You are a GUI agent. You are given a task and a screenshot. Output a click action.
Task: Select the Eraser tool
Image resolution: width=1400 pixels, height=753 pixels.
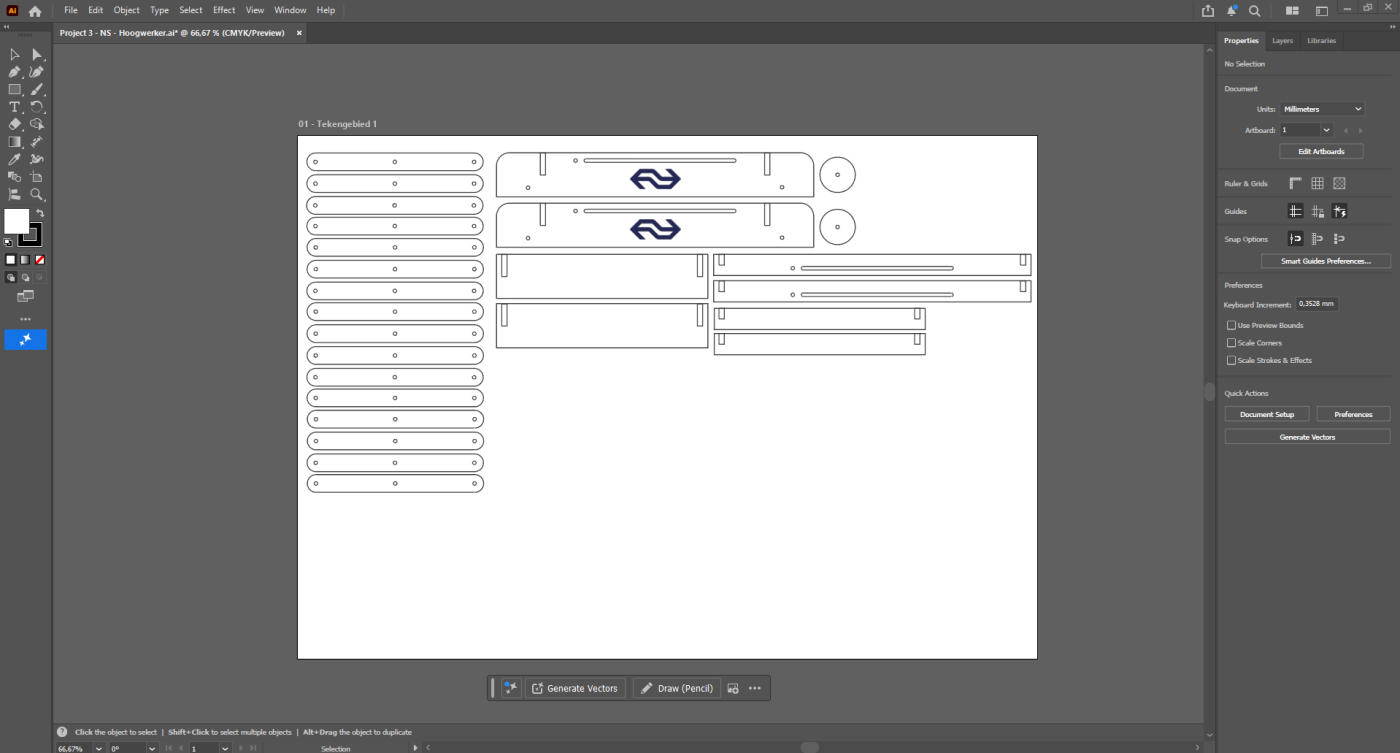15,124
